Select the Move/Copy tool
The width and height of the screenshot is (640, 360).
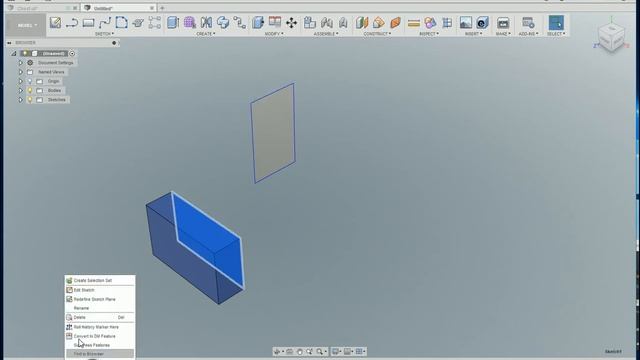[x=291, y=22]
